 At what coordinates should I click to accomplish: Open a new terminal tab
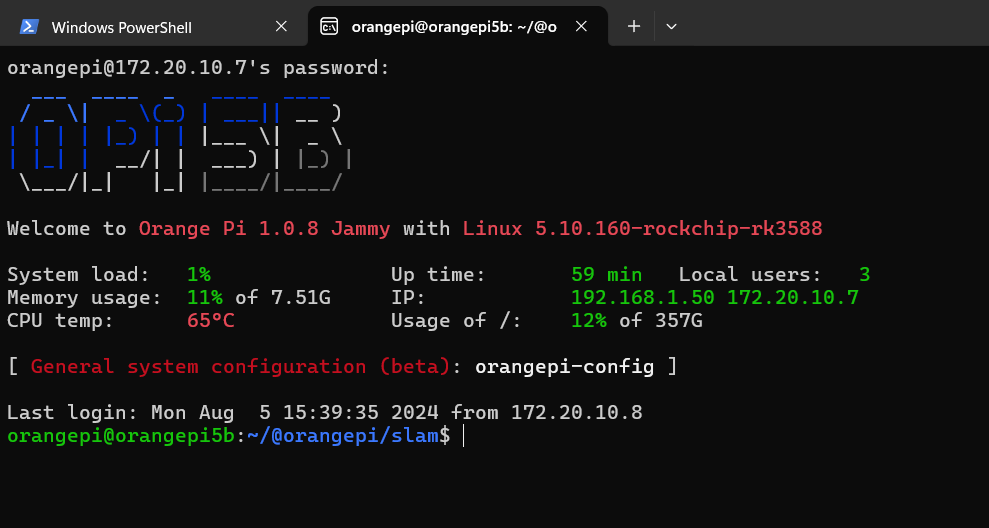634,26
